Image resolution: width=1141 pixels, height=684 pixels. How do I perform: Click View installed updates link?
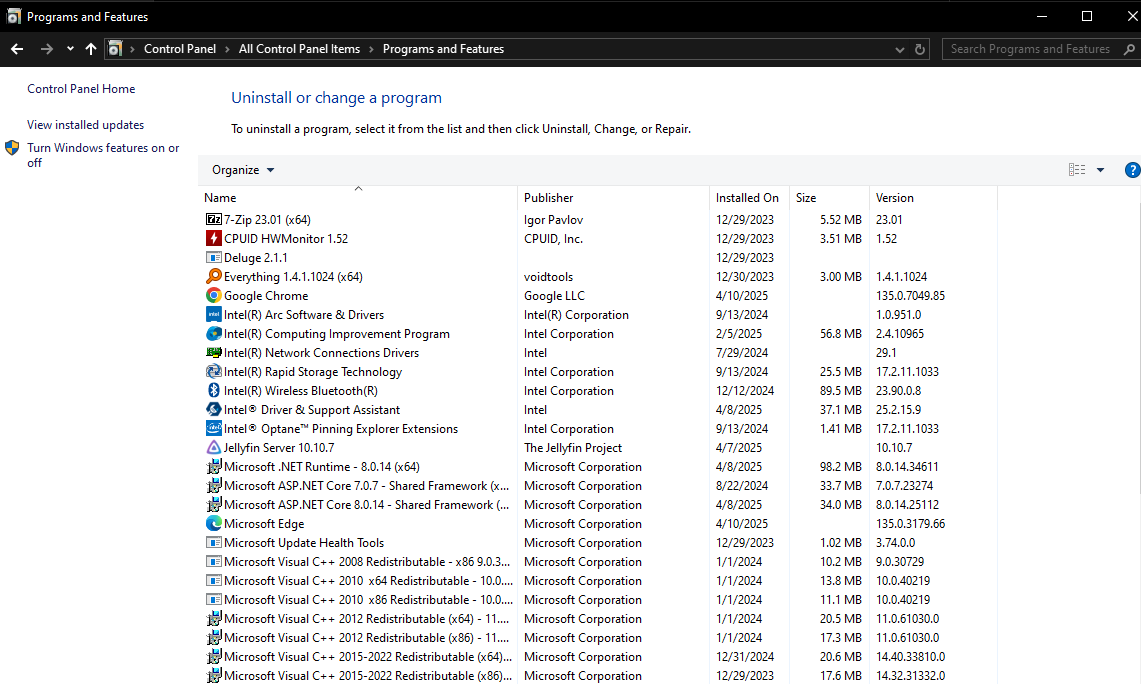click(85, 125)
